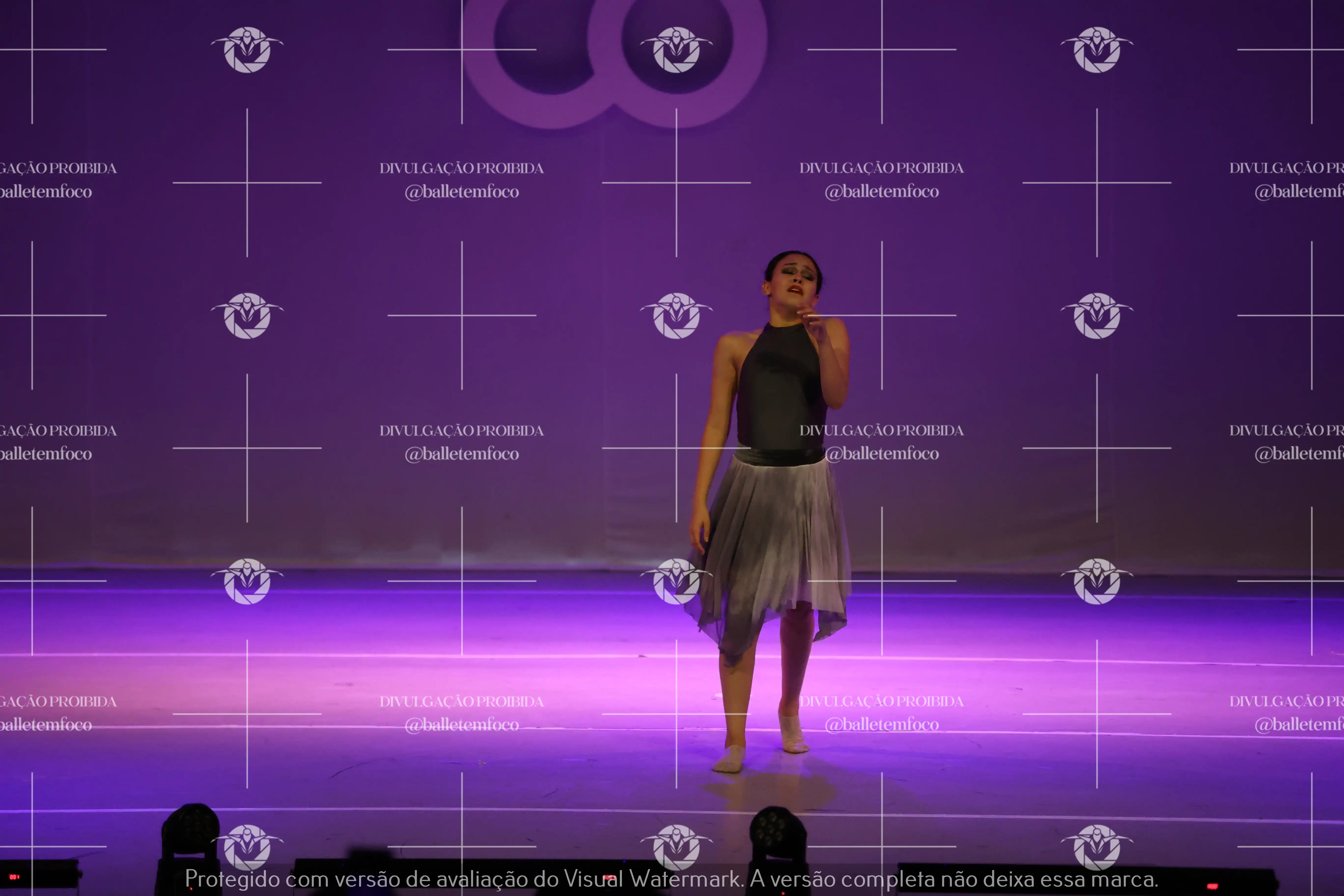Image resolution: width=1344 pixels, height=896 pixels.
Task: Click the dancer's black halter top
Action: point(780,389)
